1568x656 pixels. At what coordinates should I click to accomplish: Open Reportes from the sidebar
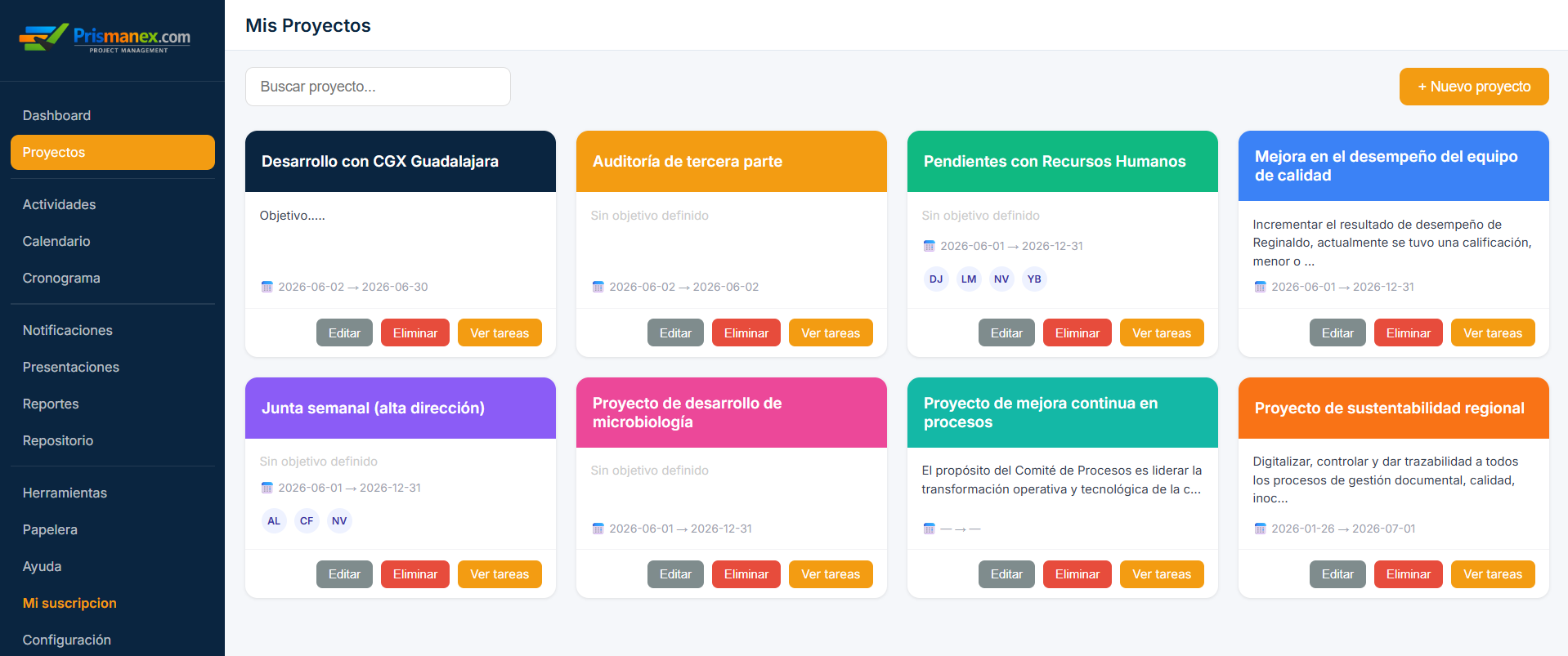[113, 404]
